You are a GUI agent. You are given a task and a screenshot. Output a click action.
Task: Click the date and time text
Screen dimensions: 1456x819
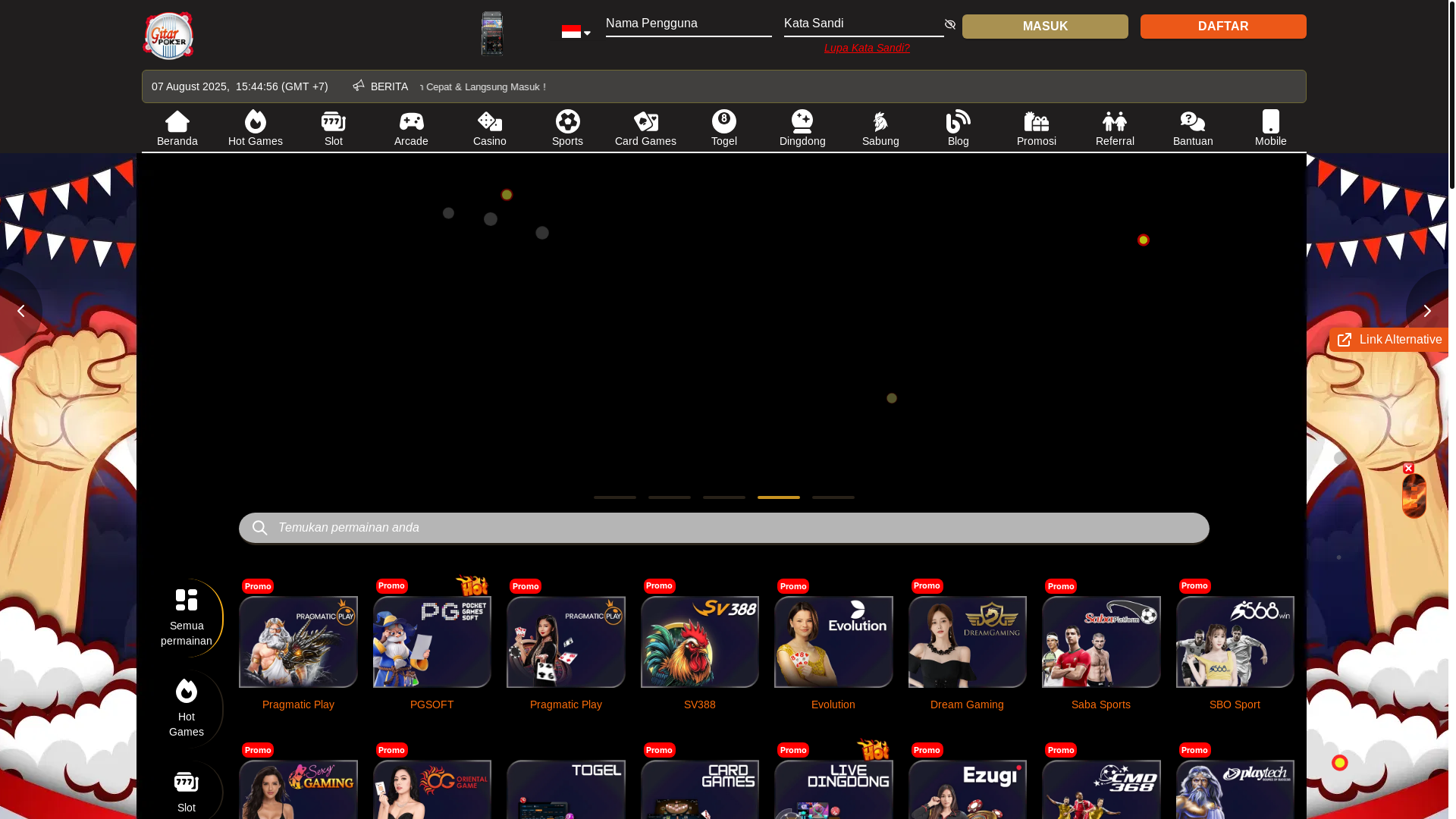click(240, 86)
